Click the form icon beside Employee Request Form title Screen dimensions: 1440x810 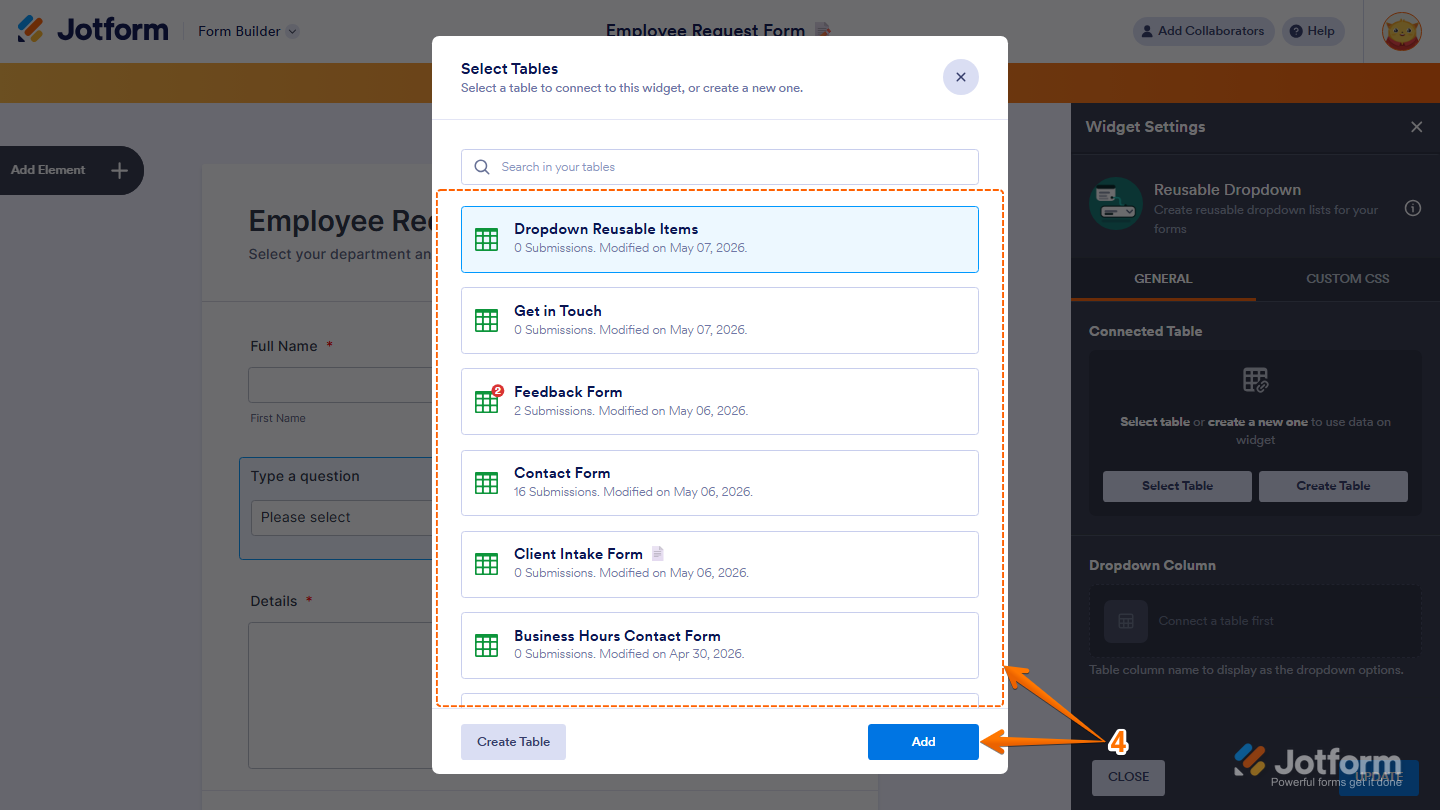(x=823, y=30)
